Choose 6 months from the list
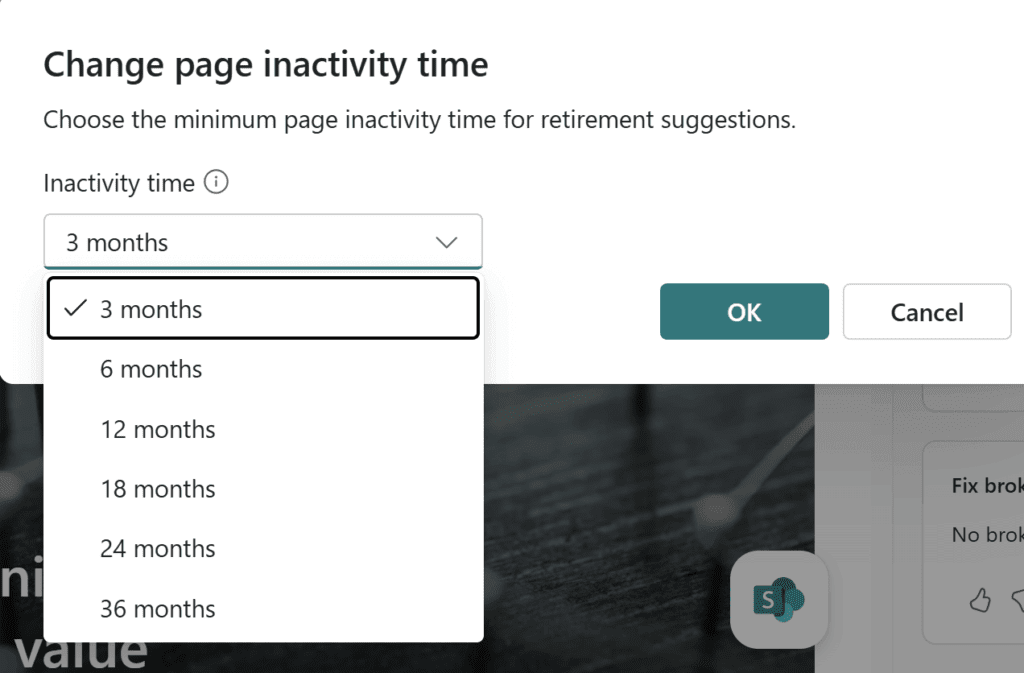 click(151, 369)
